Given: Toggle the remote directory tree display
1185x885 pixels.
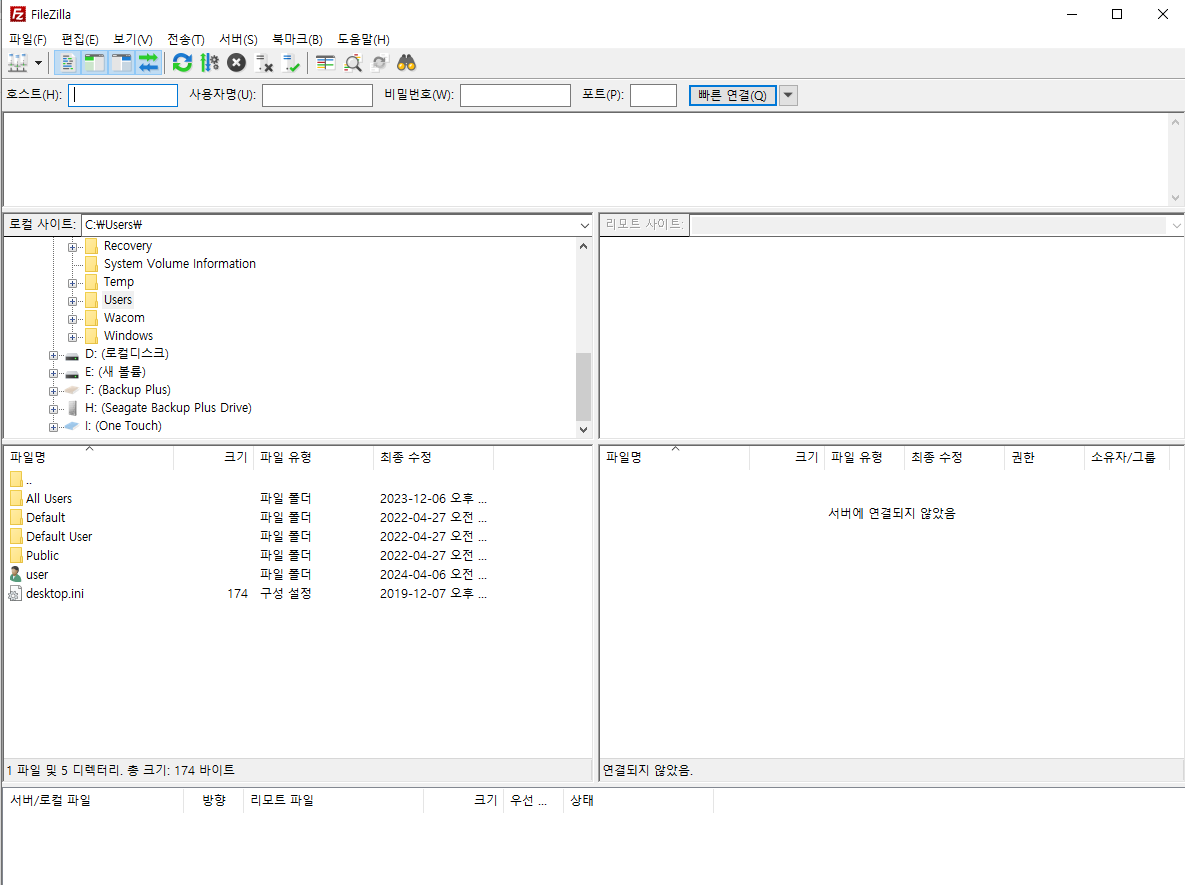Looking at the screenshot, I should [x=122, y=63].
